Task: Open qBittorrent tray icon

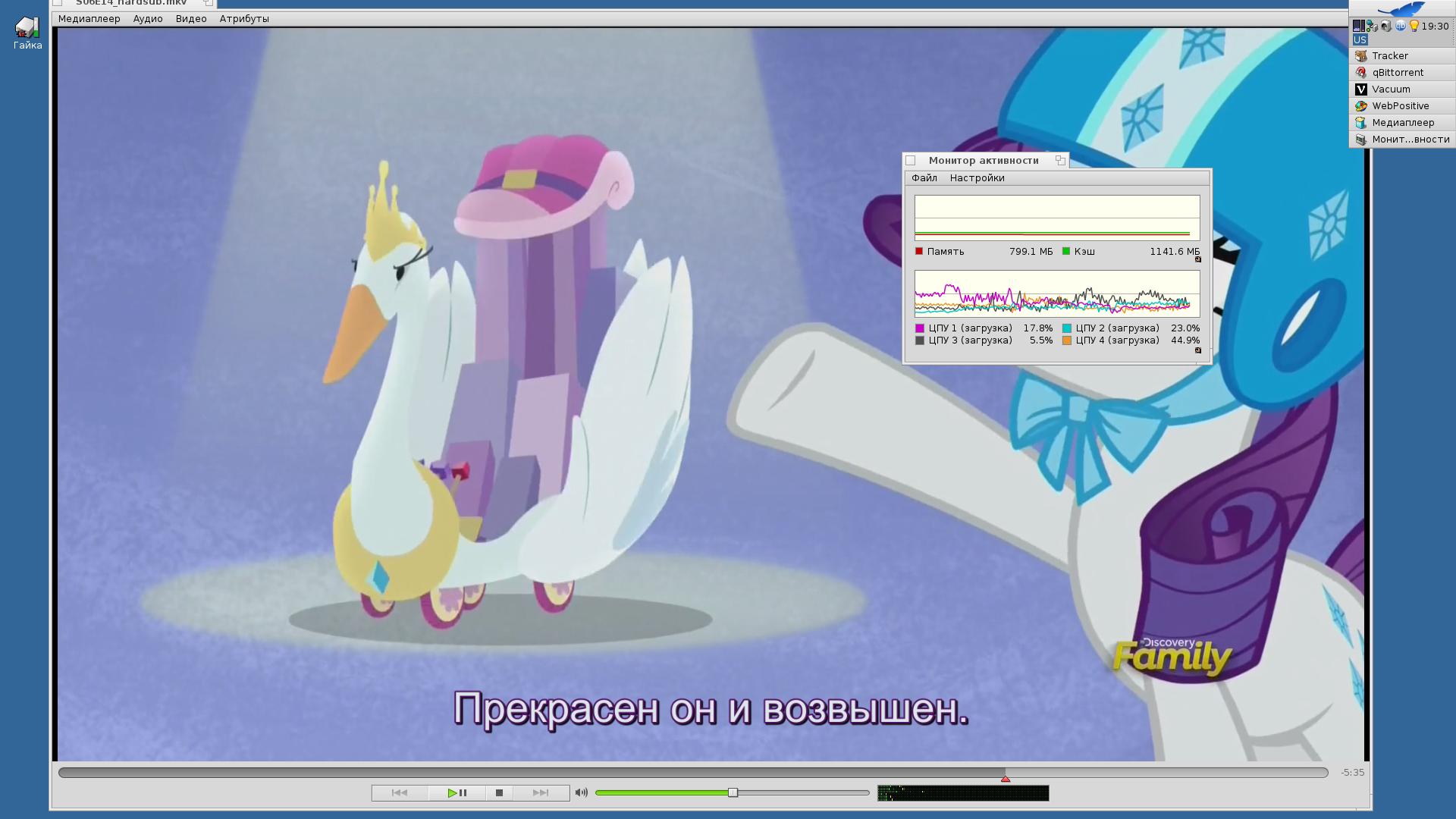Action: click(1401, 26)
